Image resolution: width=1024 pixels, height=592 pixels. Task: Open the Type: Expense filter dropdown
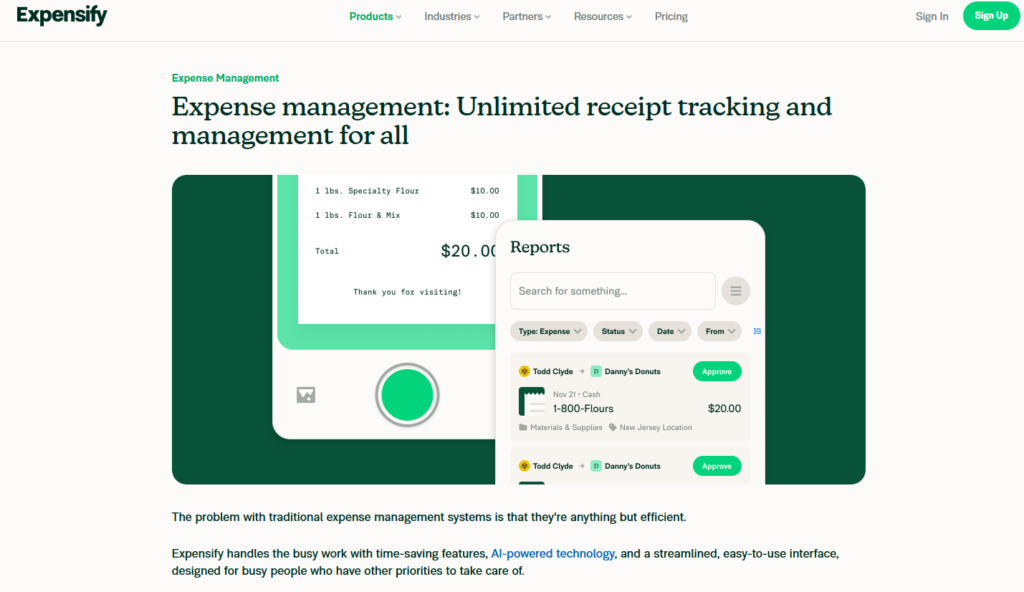click(x=549, y=331)
